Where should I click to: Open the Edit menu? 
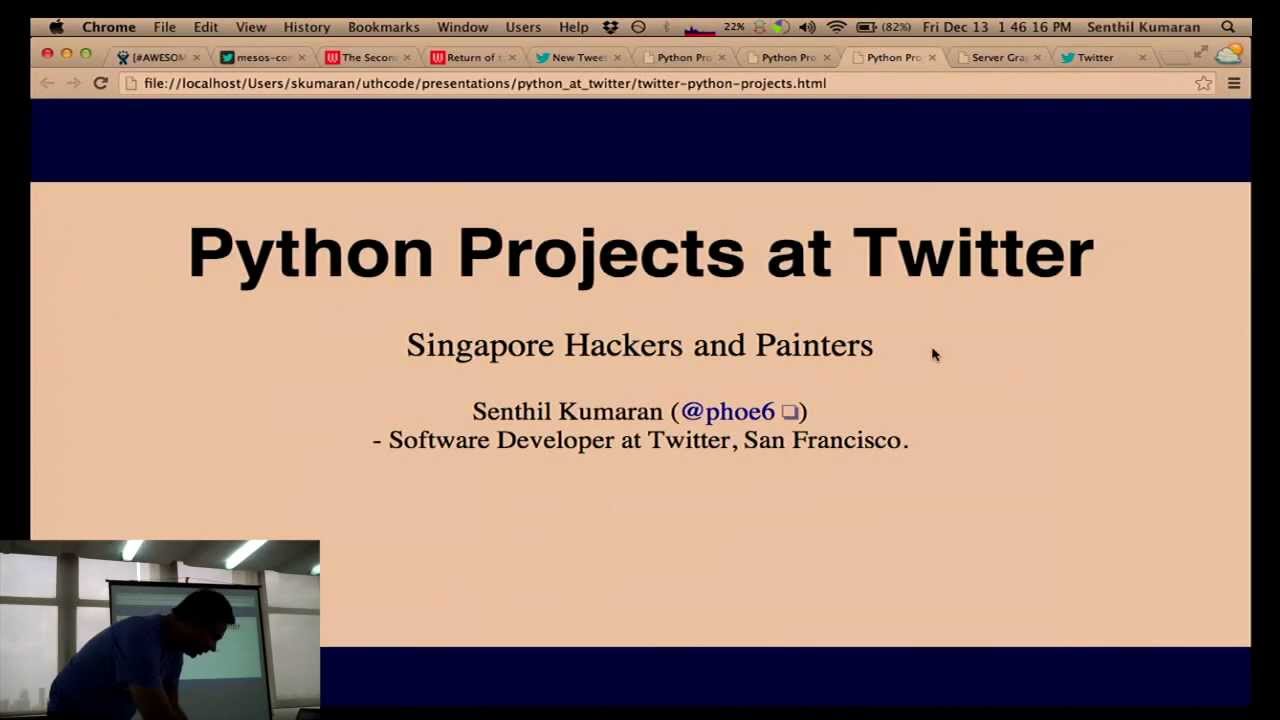point(206,27)
